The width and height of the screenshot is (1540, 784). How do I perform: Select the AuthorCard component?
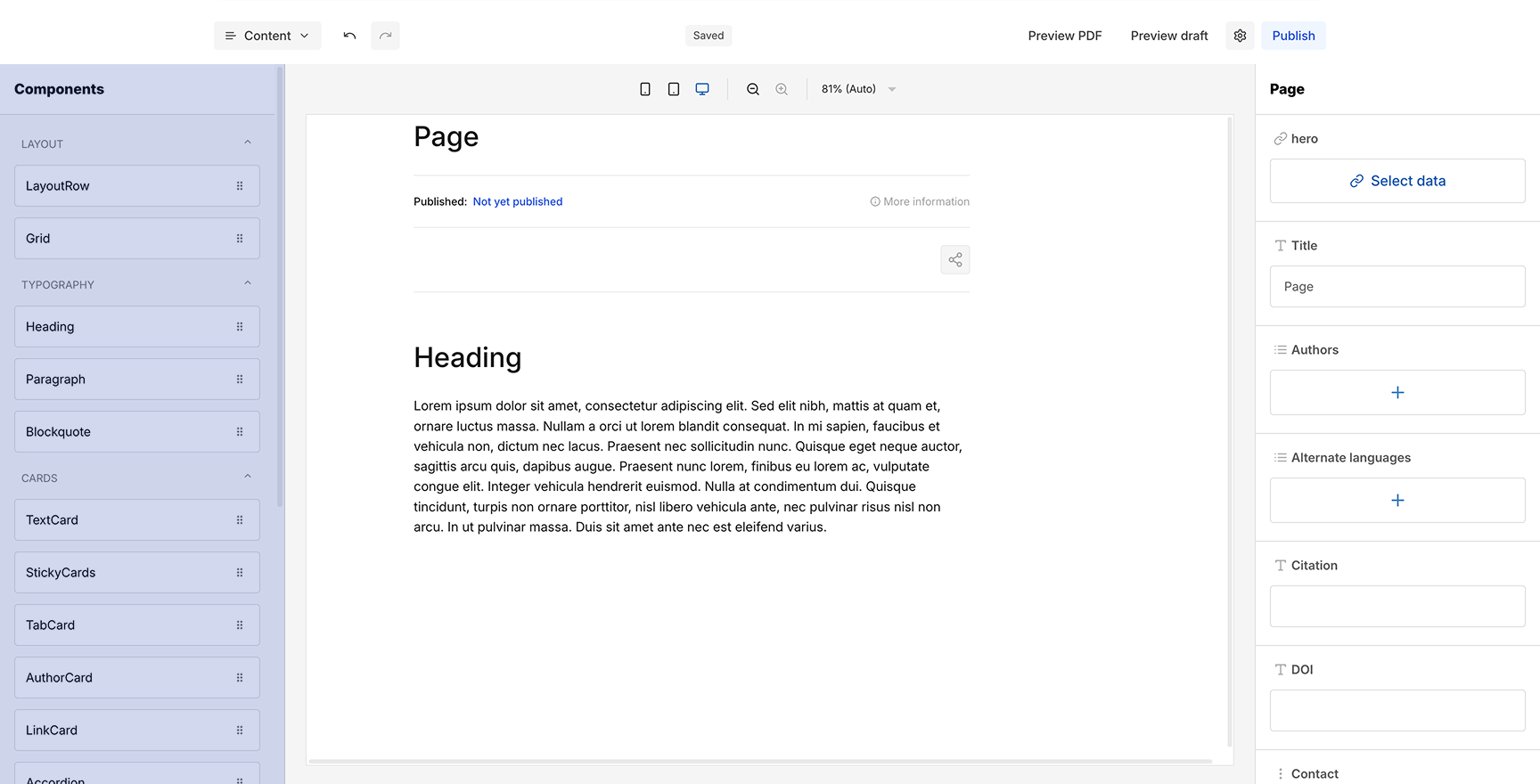point(137,678)
